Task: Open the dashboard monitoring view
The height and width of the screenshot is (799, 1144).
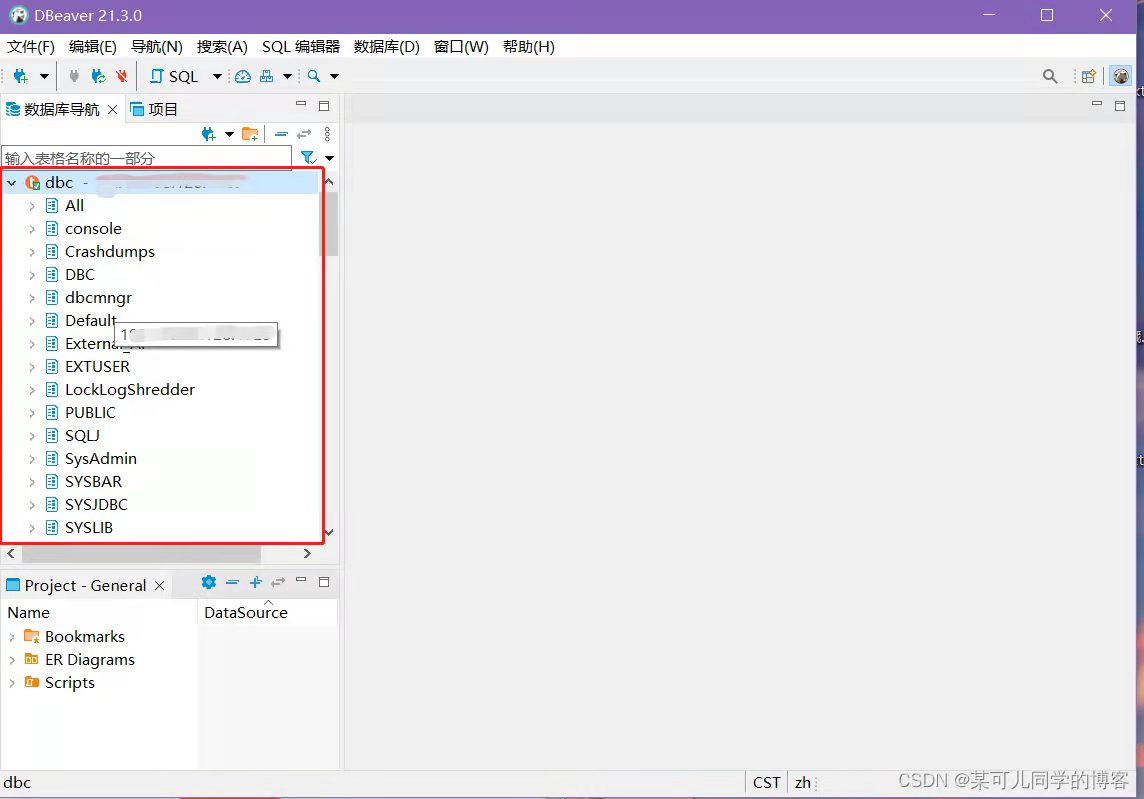Action: (x=243, y=75)
